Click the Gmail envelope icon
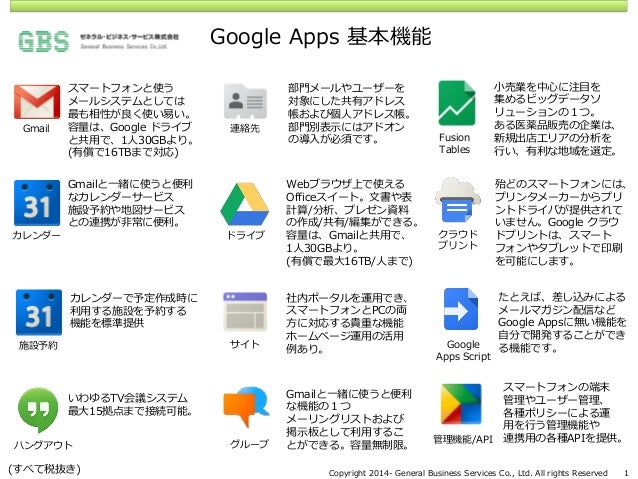The image size is (638, 479). point(37,102)
